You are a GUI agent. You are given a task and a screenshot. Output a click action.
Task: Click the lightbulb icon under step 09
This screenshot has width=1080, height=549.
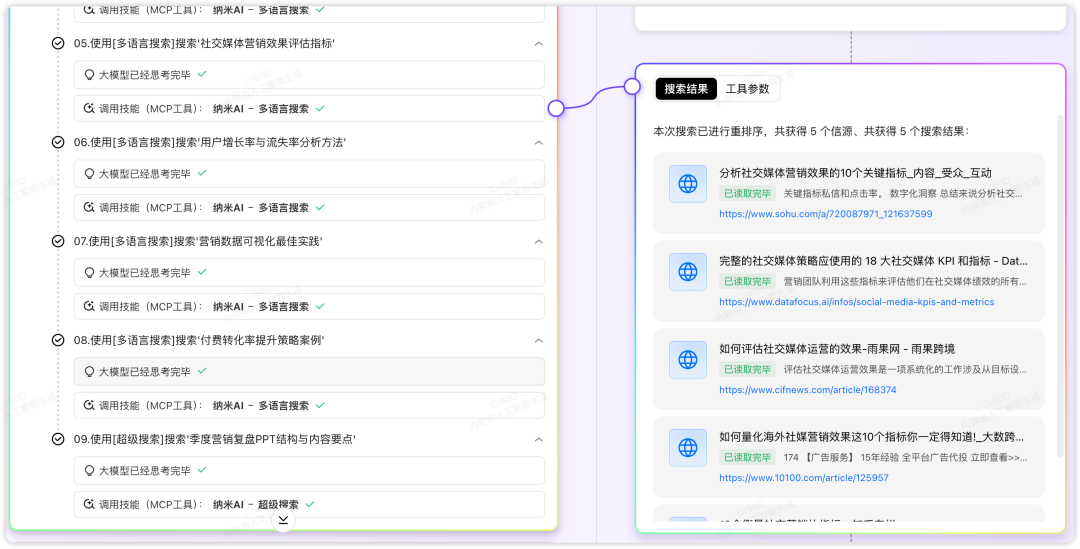[x=89, y=470]
